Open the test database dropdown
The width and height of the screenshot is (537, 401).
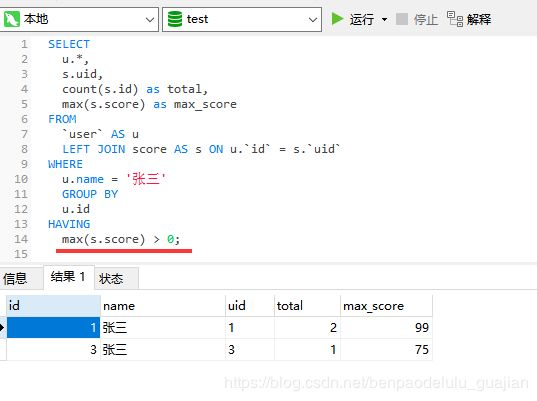pos(312,20)
